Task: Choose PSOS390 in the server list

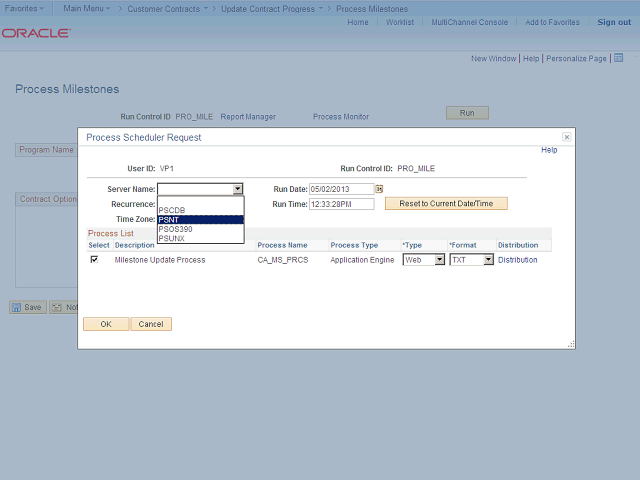Action: (200, 229)
